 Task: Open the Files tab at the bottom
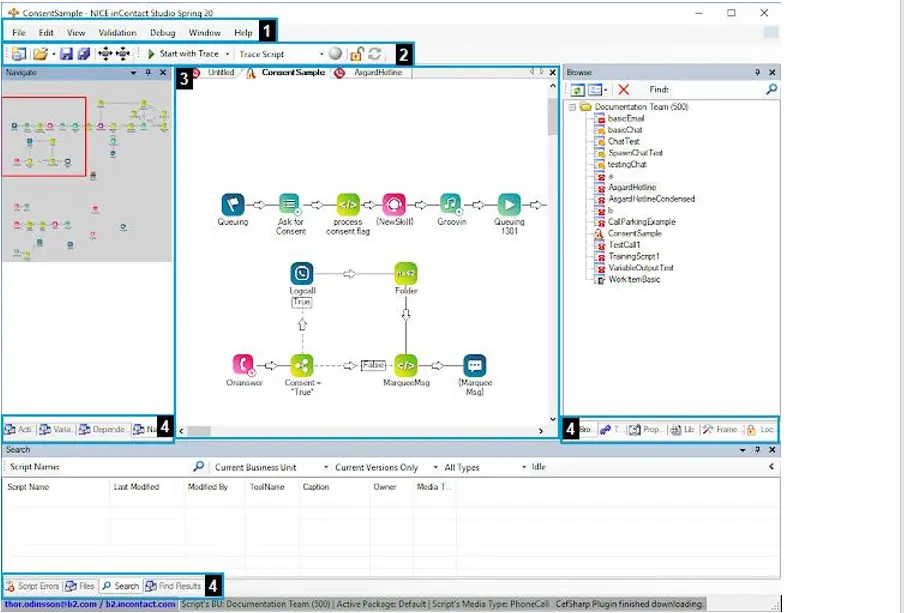[80, 586]
